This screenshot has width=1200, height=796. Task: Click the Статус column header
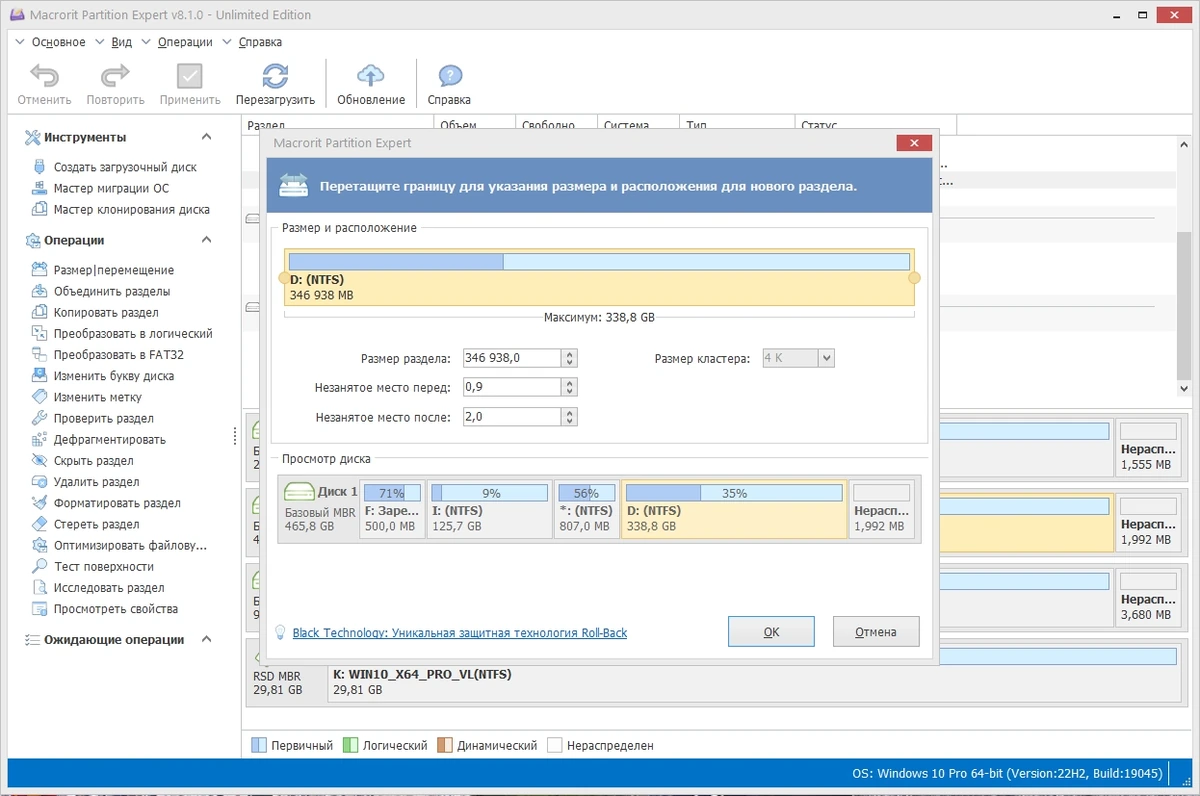(x=874, y=125)
